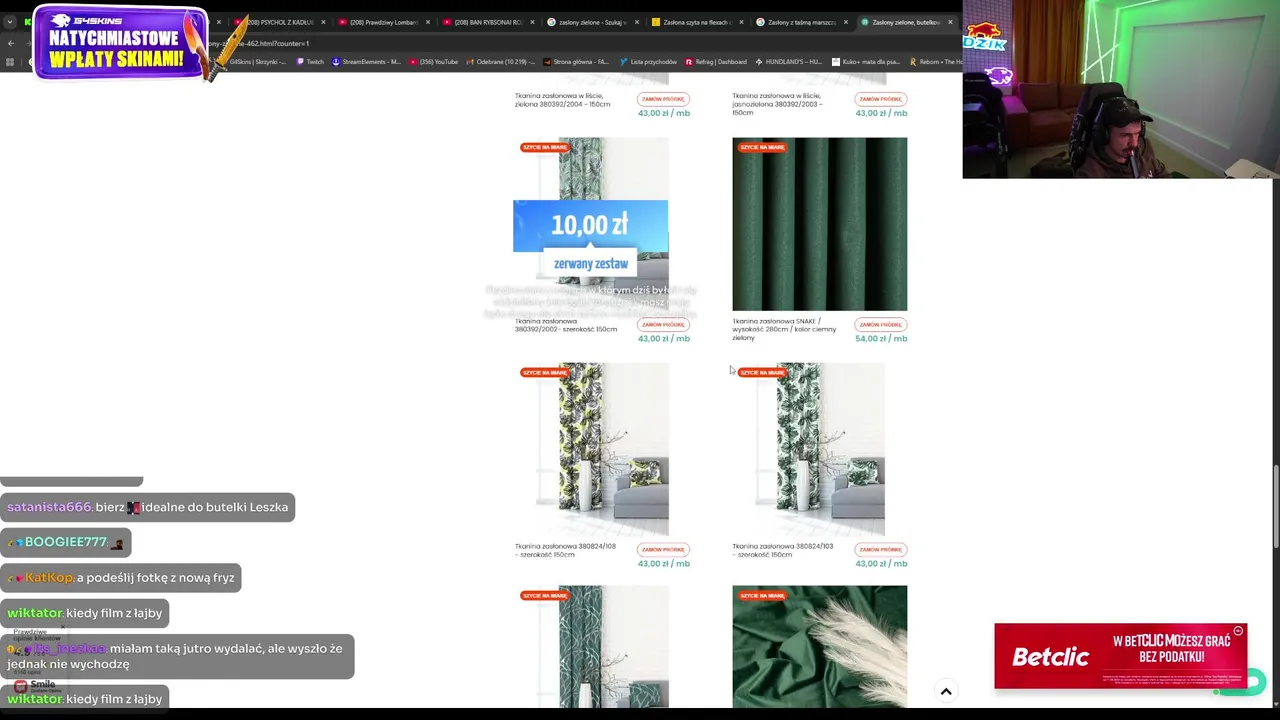Click ZAMÓW PRÓBKĘ for fabric 380824/103
Screen dimensions: 1280x720
[881, 549]
